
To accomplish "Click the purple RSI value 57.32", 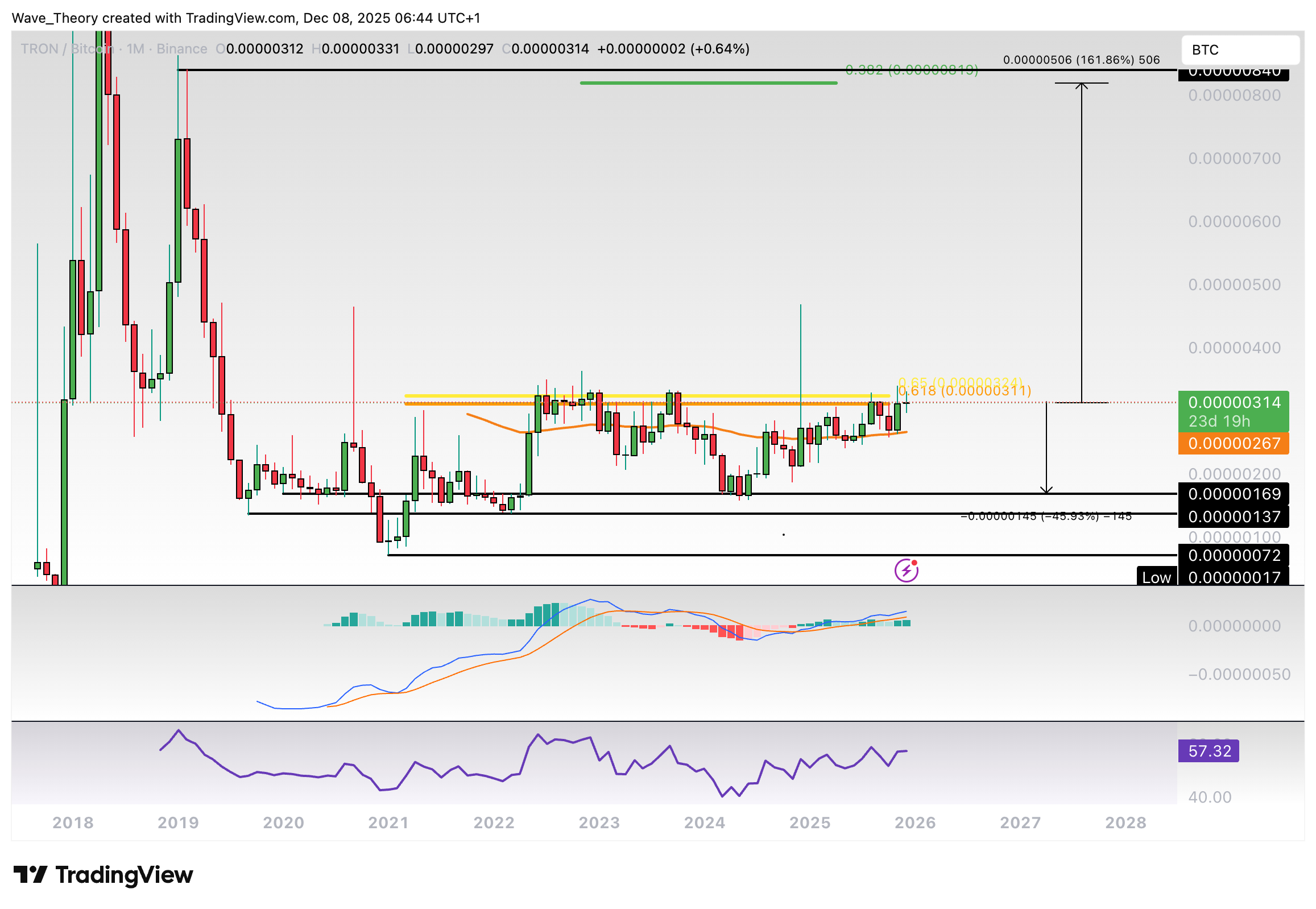I will click(1209, 751).
